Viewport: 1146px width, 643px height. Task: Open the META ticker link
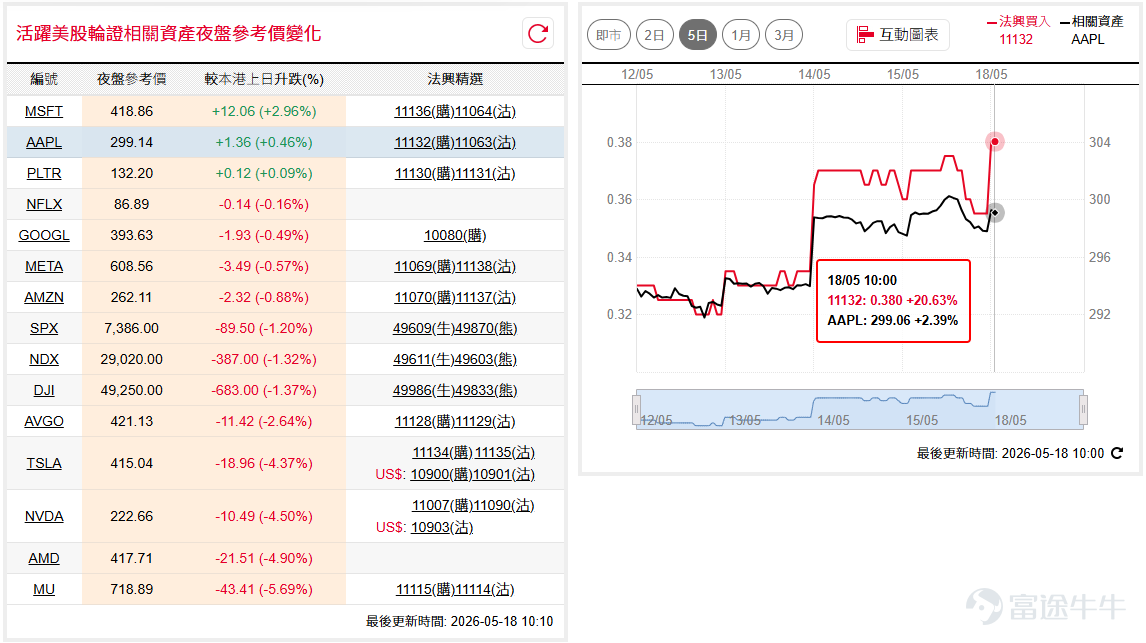44,266
